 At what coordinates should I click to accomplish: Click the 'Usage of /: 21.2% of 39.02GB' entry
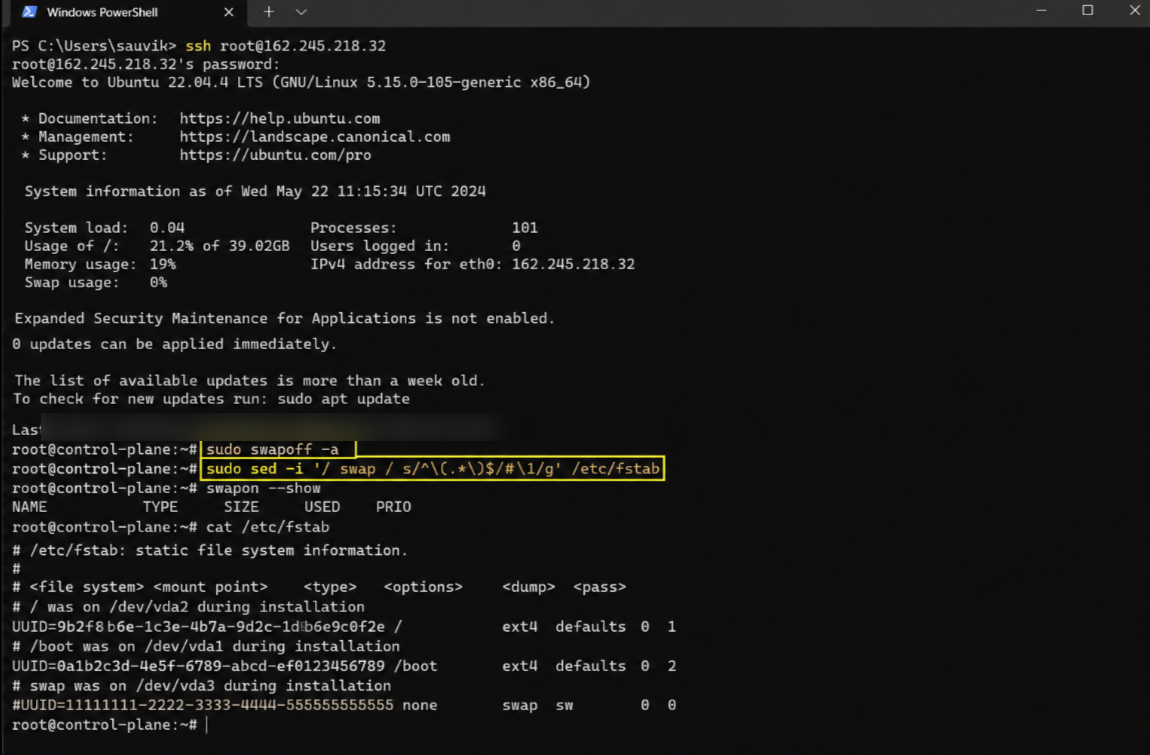(x=157, y=246)
